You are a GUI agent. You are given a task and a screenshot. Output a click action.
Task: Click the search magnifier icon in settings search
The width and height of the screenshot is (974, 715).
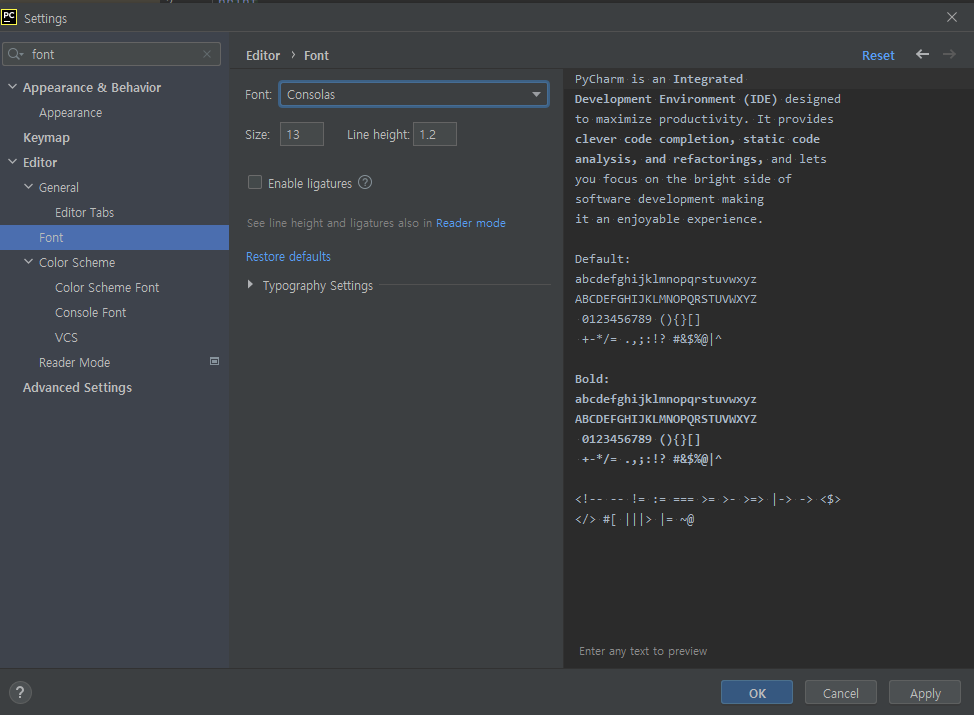tap(15, 54)
